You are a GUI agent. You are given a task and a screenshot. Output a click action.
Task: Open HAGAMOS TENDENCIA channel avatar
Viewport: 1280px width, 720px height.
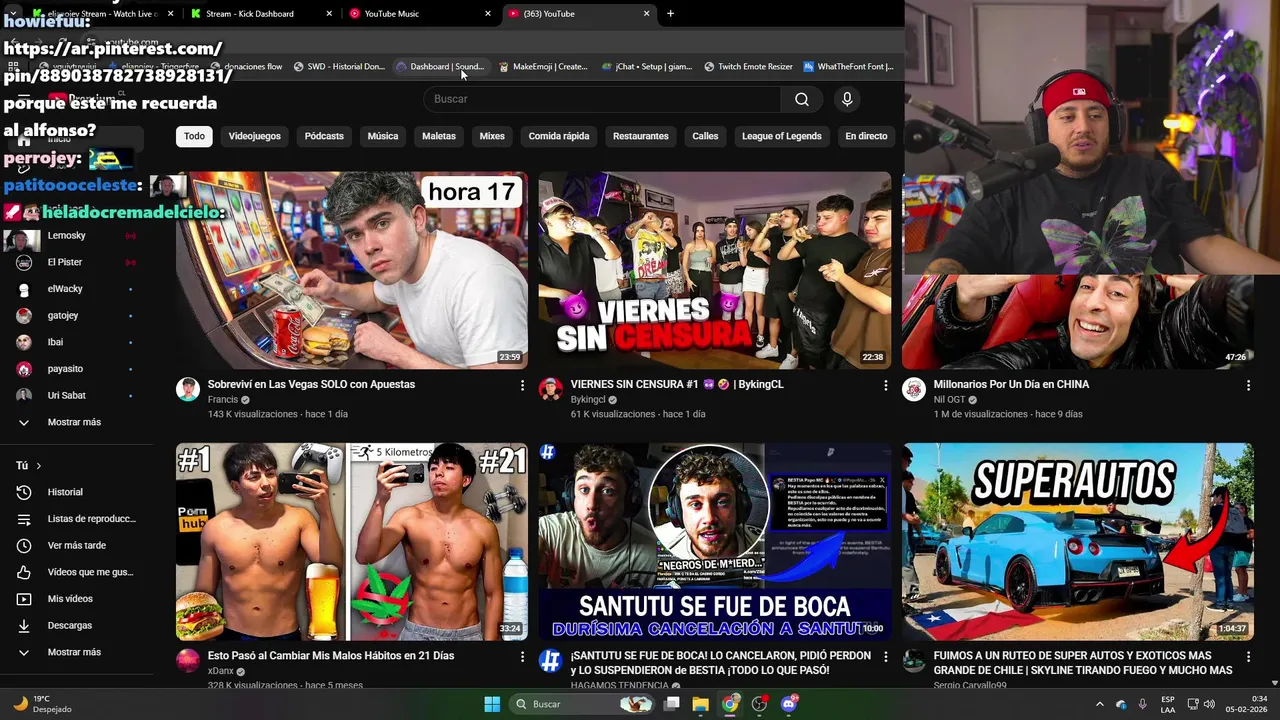[x=551, y=661]
